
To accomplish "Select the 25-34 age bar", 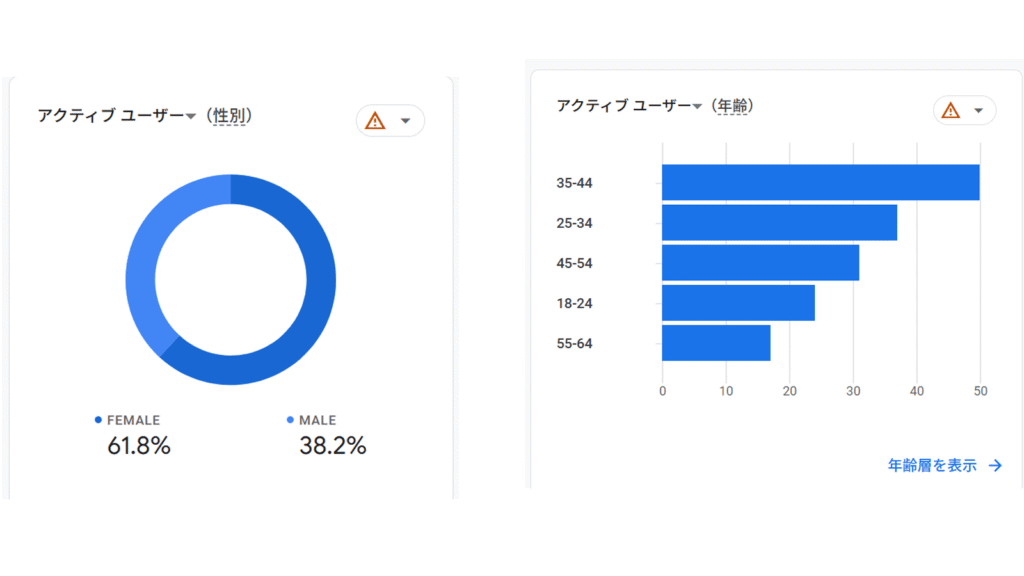I will click(x=779, y=223).
